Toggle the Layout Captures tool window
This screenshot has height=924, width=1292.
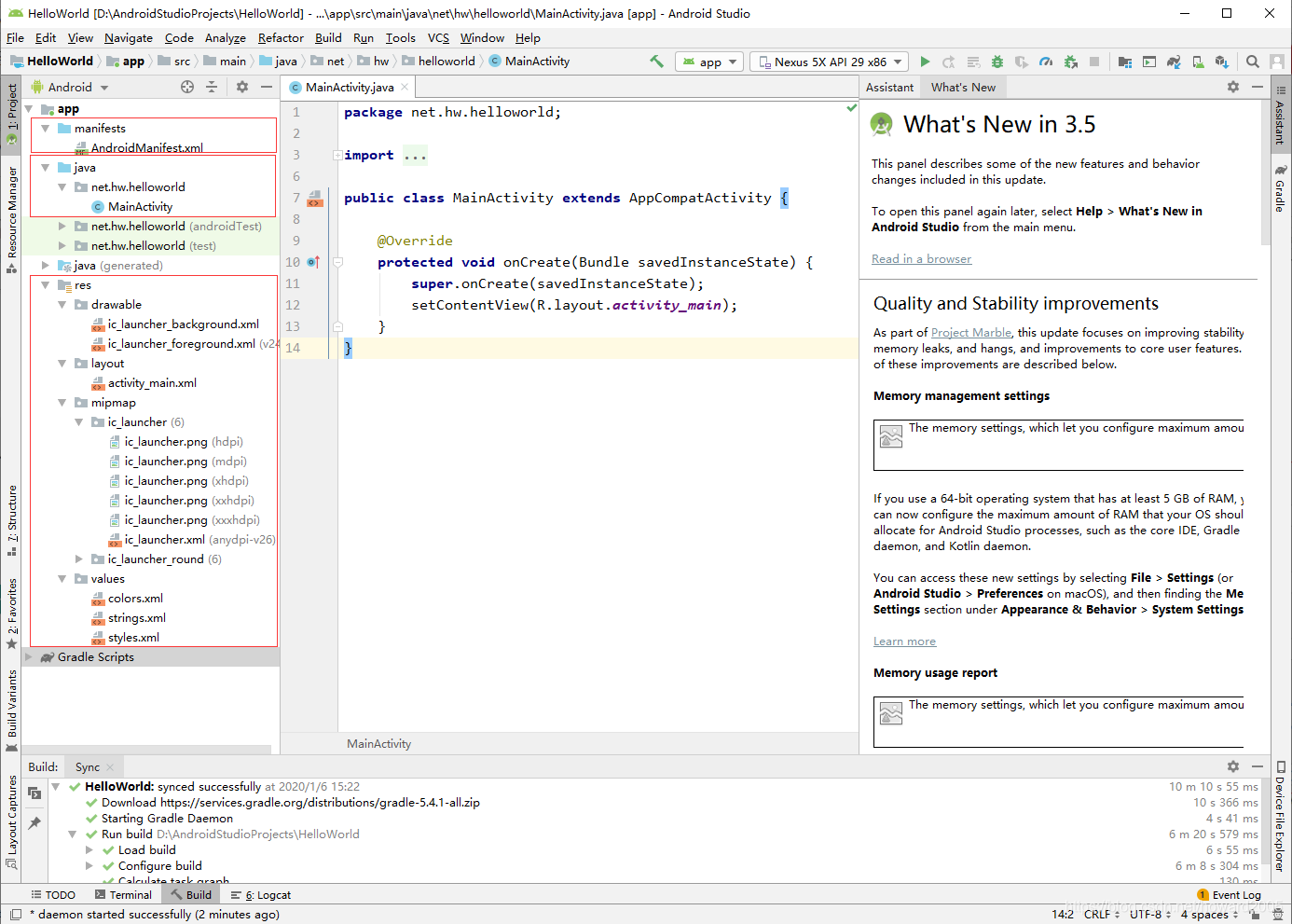(11, 821)
